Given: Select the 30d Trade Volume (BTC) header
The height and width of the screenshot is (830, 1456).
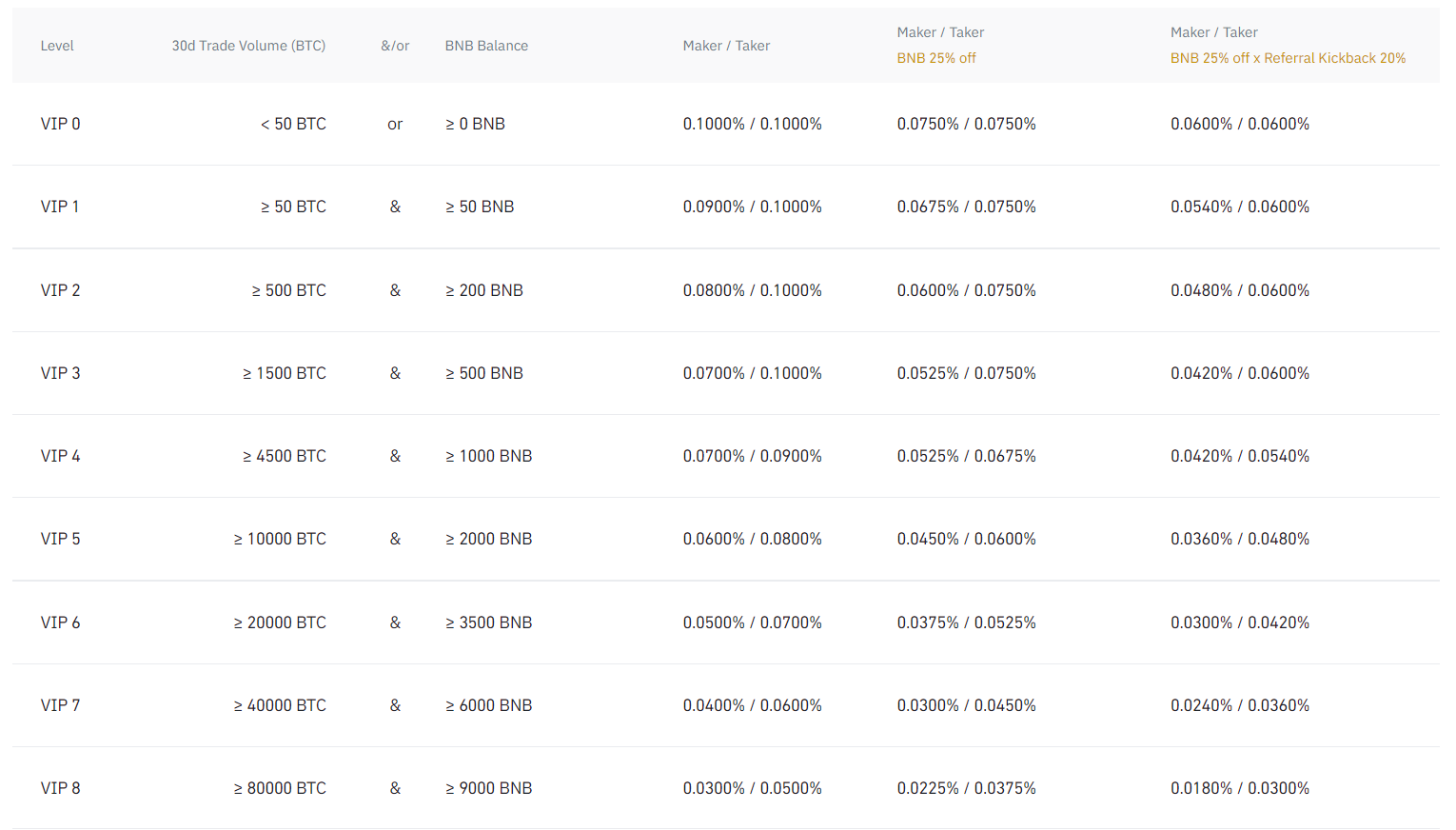Looking at the screenshot, I should click(x=248, y=46).
